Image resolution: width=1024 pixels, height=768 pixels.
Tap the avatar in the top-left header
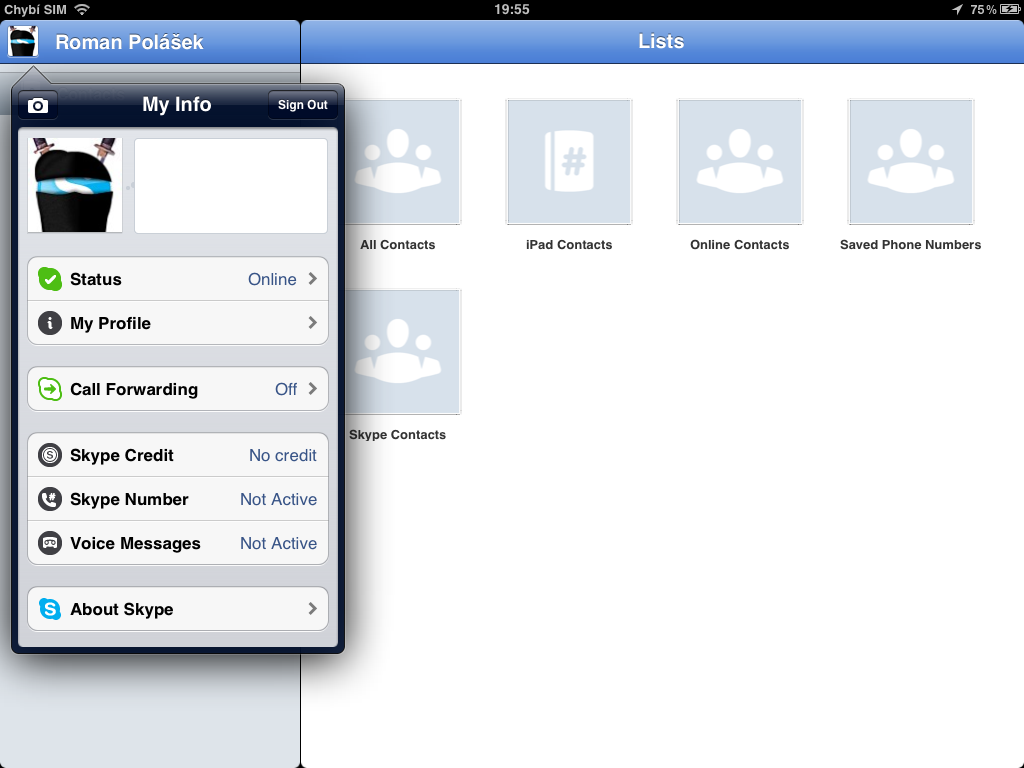23,42
